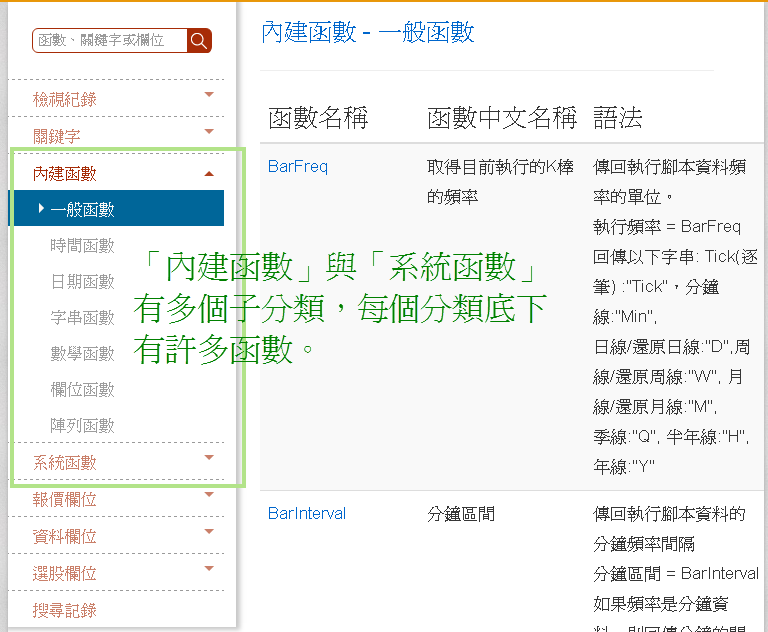Select 數學函數 subcategory
Image resolution: width=768 pixels, height=632 pixels.
pyautogui.click(x=82, y=353)
